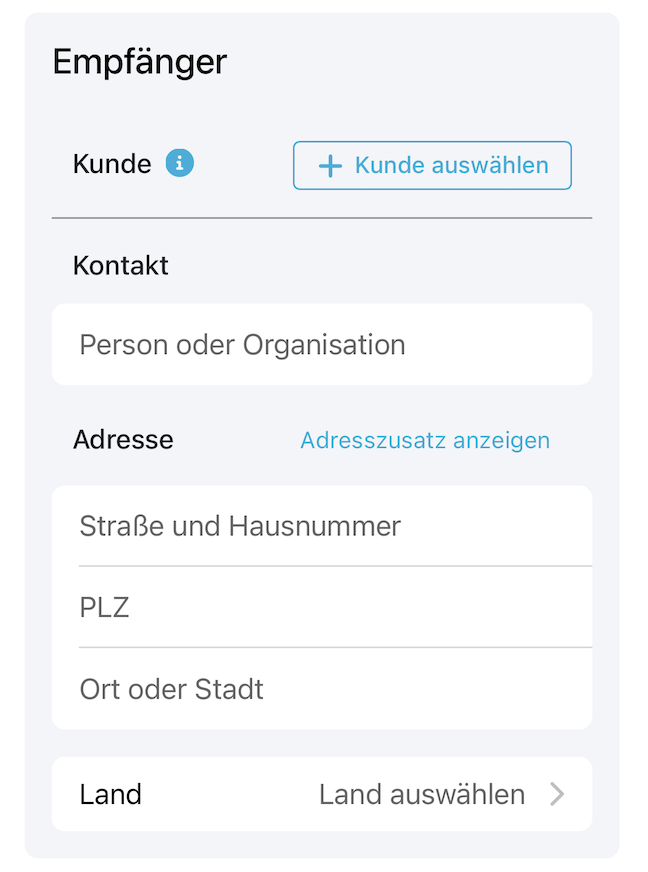The image size is (648, 872).
Task: Click the plus icon in Kunde auswählen
Action: [330, 166]
